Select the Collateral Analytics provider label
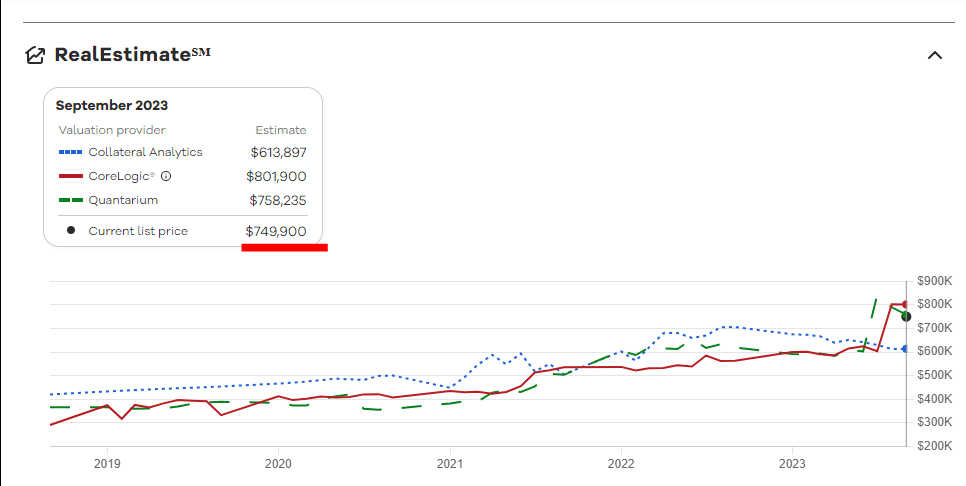The width and height of the screenshot is (966, 486). click(x=145, y=152)
